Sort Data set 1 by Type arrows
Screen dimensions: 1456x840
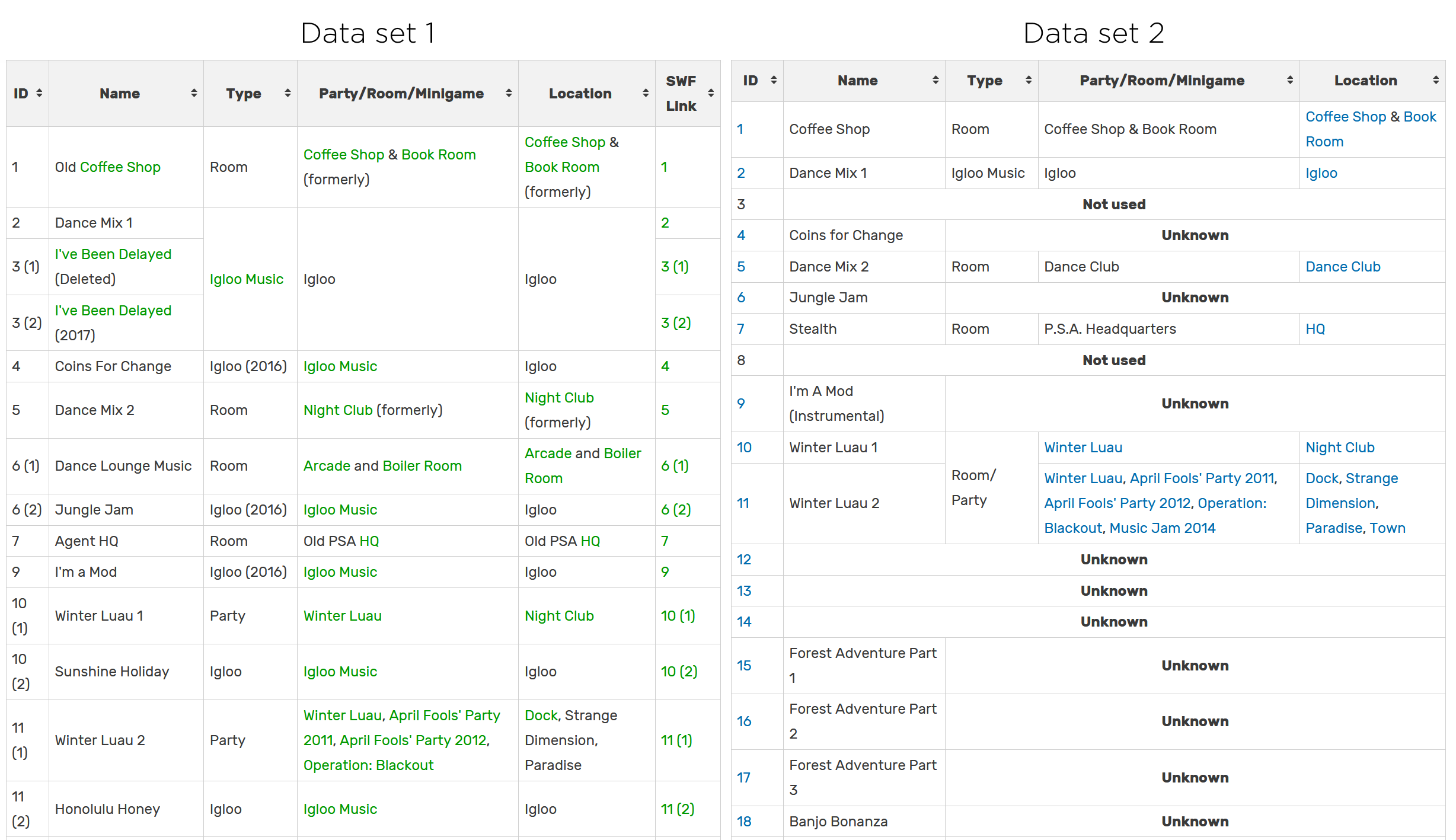coord(288,93)
